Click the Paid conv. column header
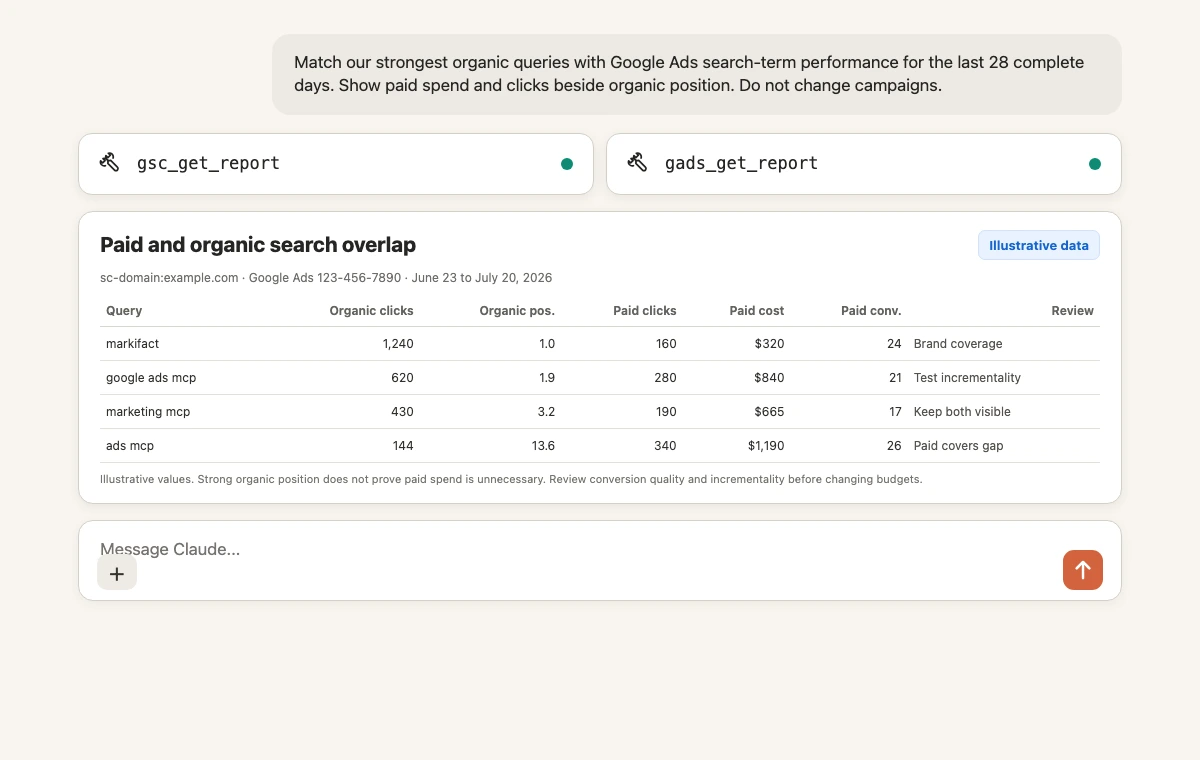 [x=871, y=311]
